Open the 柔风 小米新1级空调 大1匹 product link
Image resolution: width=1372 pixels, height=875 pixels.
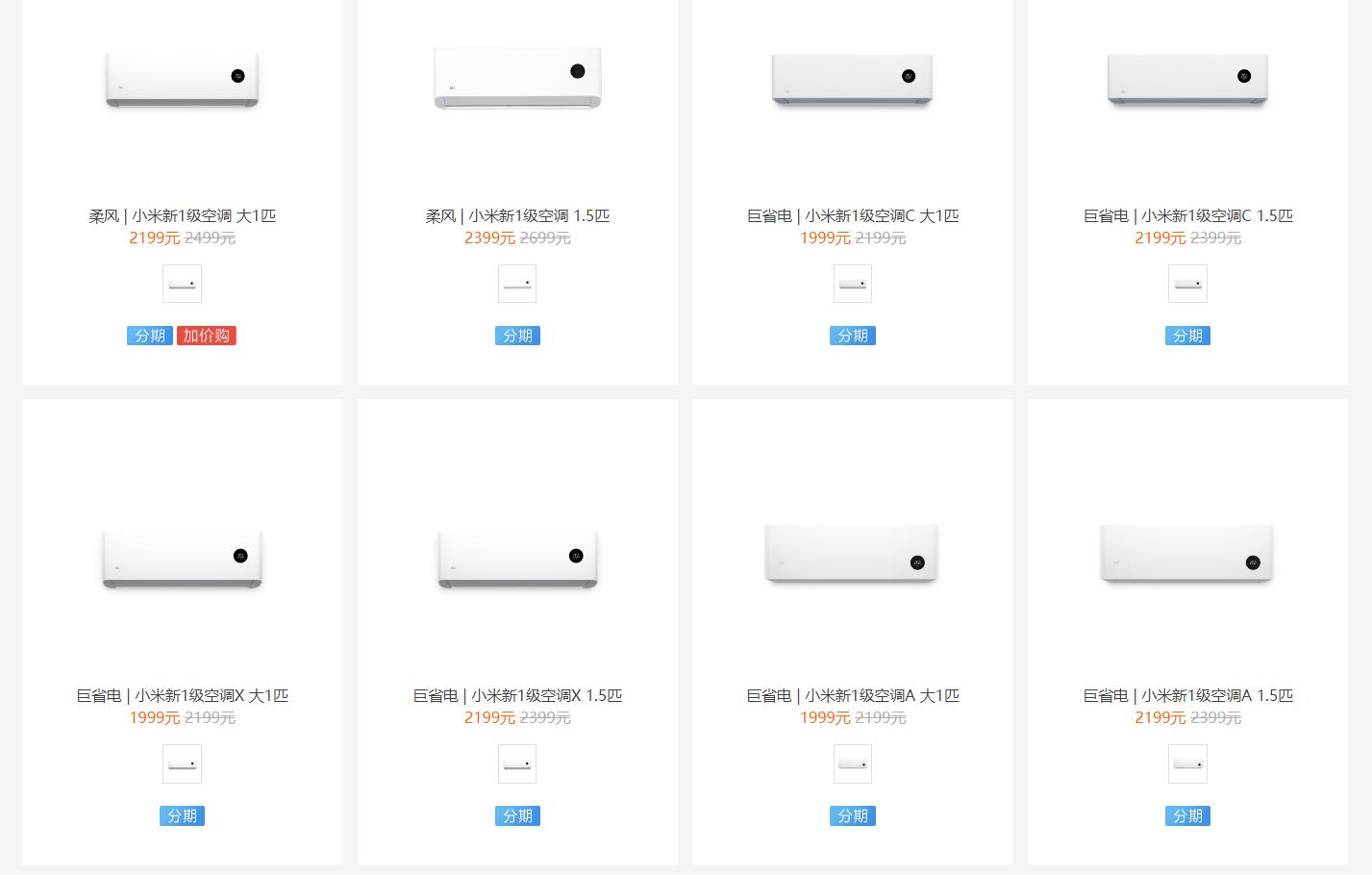(182, 216)
